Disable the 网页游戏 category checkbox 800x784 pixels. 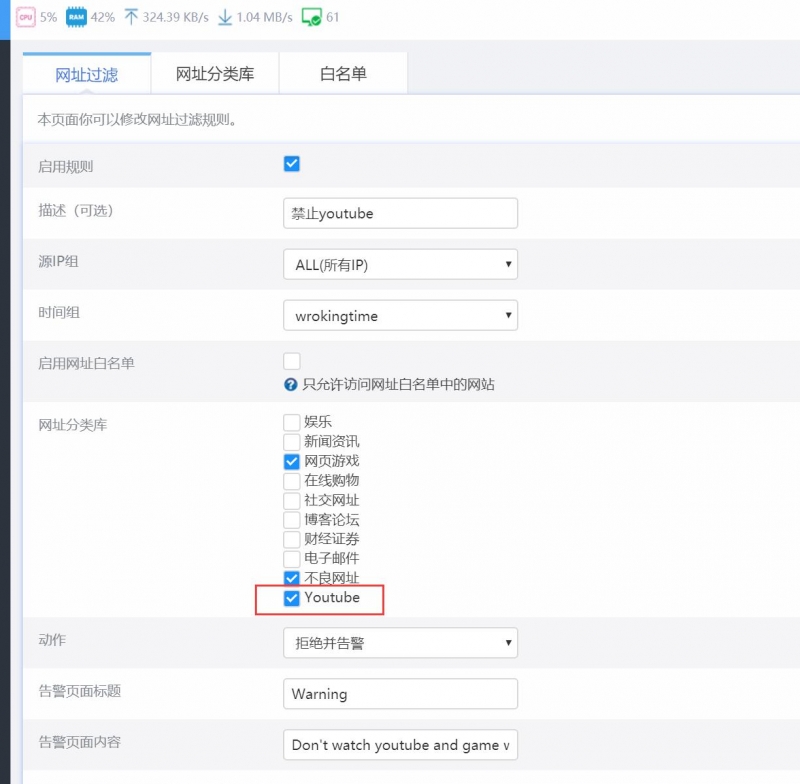(x=292, y=461)
